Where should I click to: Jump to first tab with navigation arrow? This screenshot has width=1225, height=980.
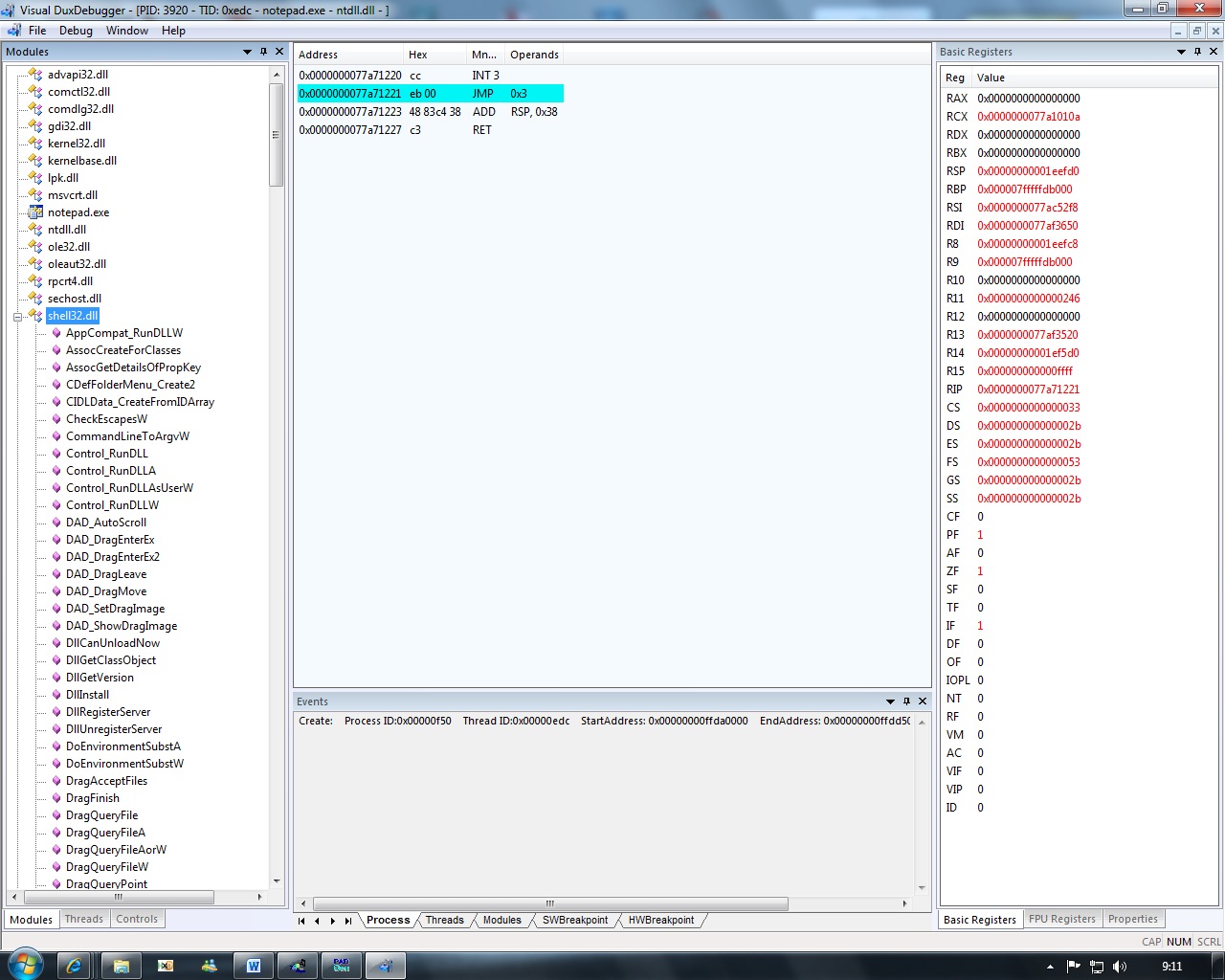(301, 921)
